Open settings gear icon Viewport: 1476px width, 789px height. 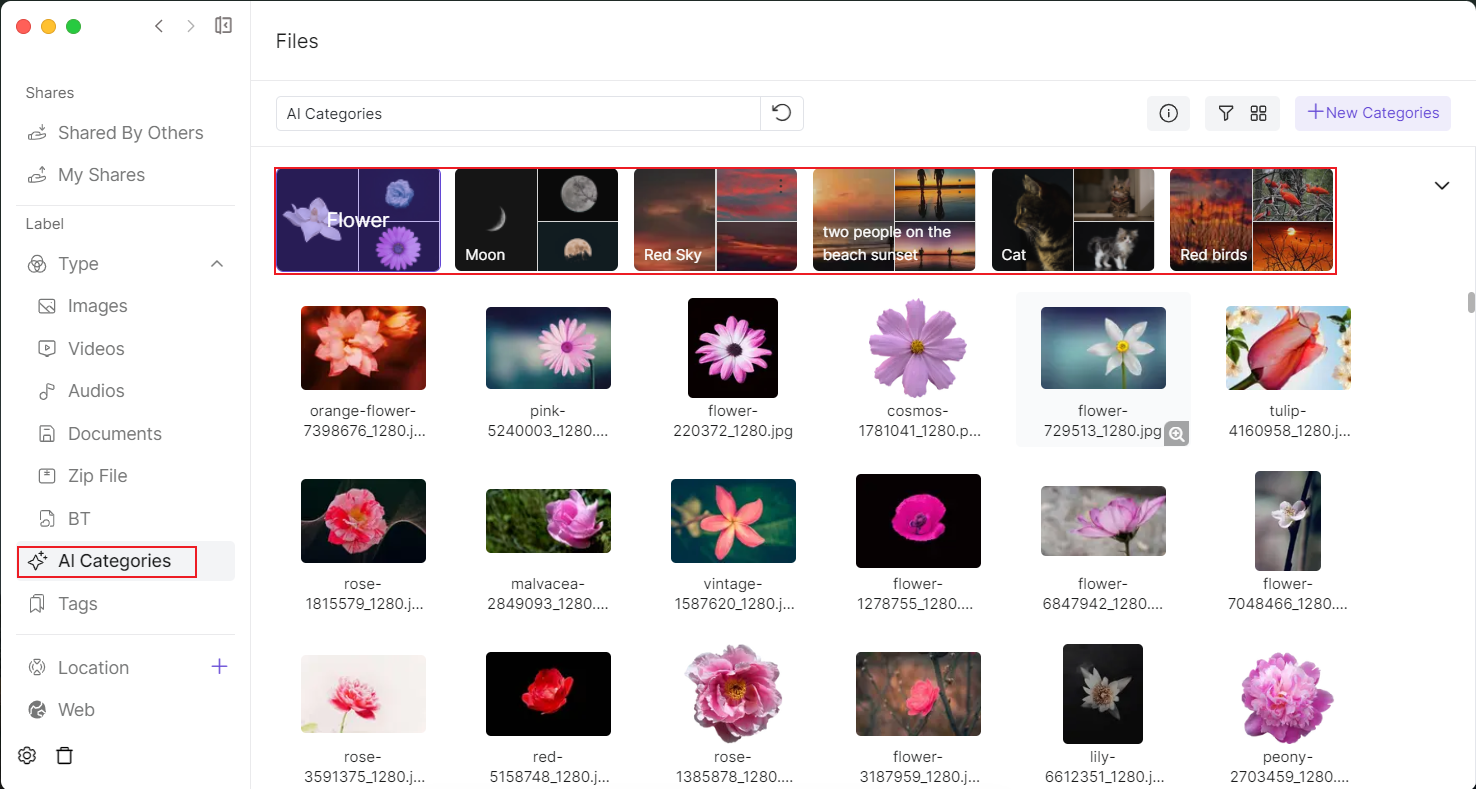[28, 755]
